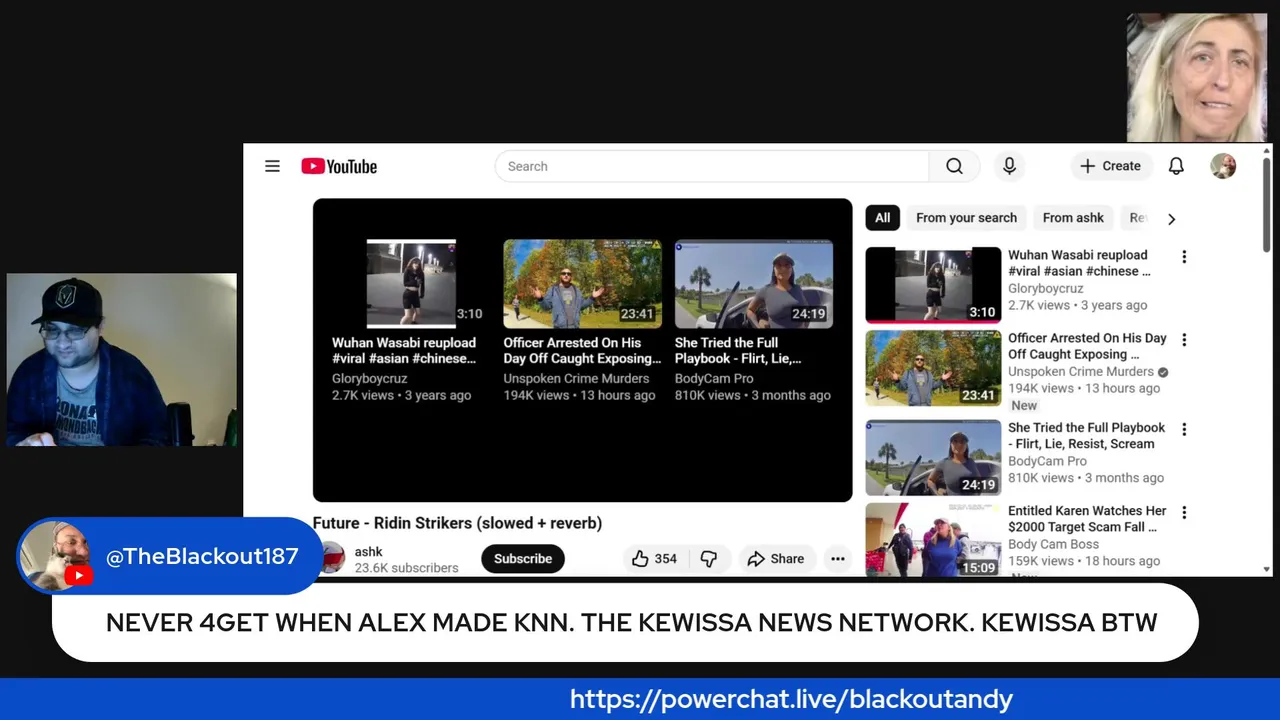Click 23.6K subscribers text
The height and width of the screenshot is (720, 1280).
pyautogui.click(x=406, y=567)
